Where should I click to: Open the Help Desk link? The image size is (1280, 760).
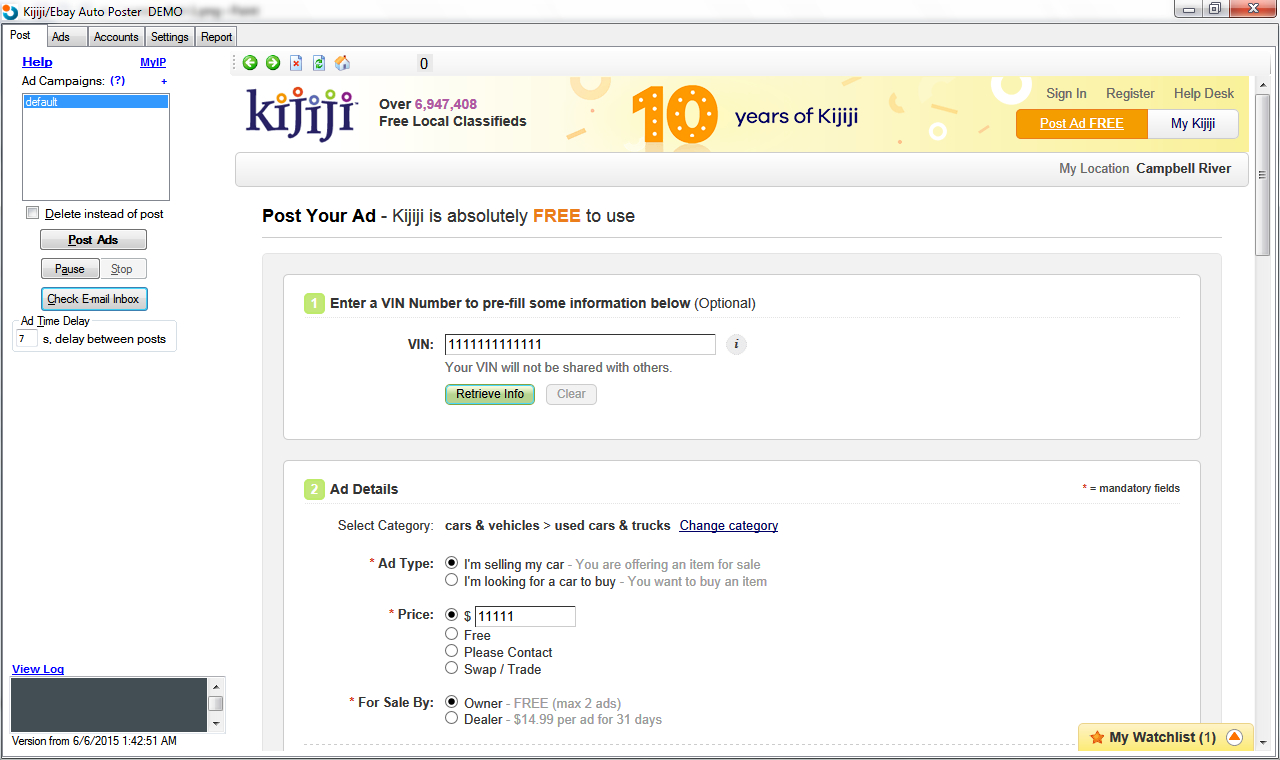pos(1204,93)
